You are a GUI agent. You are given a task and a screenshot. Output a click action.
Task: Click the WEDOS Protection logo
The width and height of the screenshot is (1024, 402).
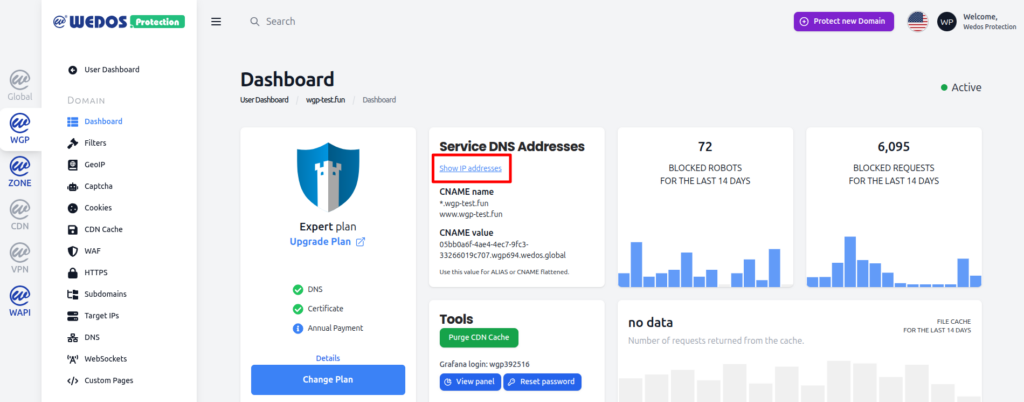pyautogui.click(x=119, y=22)
